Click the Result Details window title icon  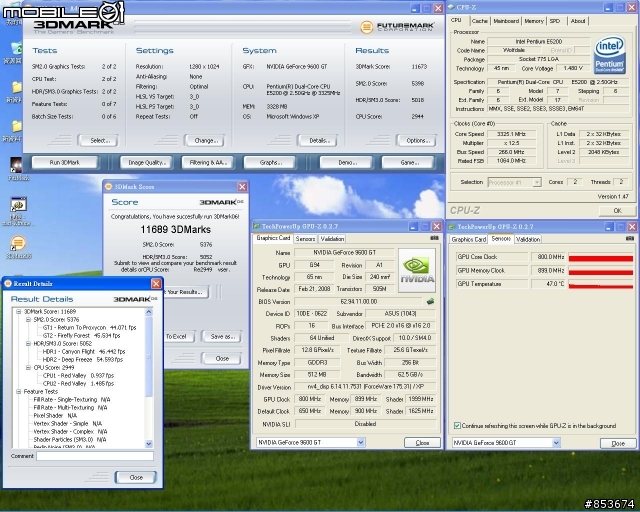pyautogui.click(x=8, y=283)
